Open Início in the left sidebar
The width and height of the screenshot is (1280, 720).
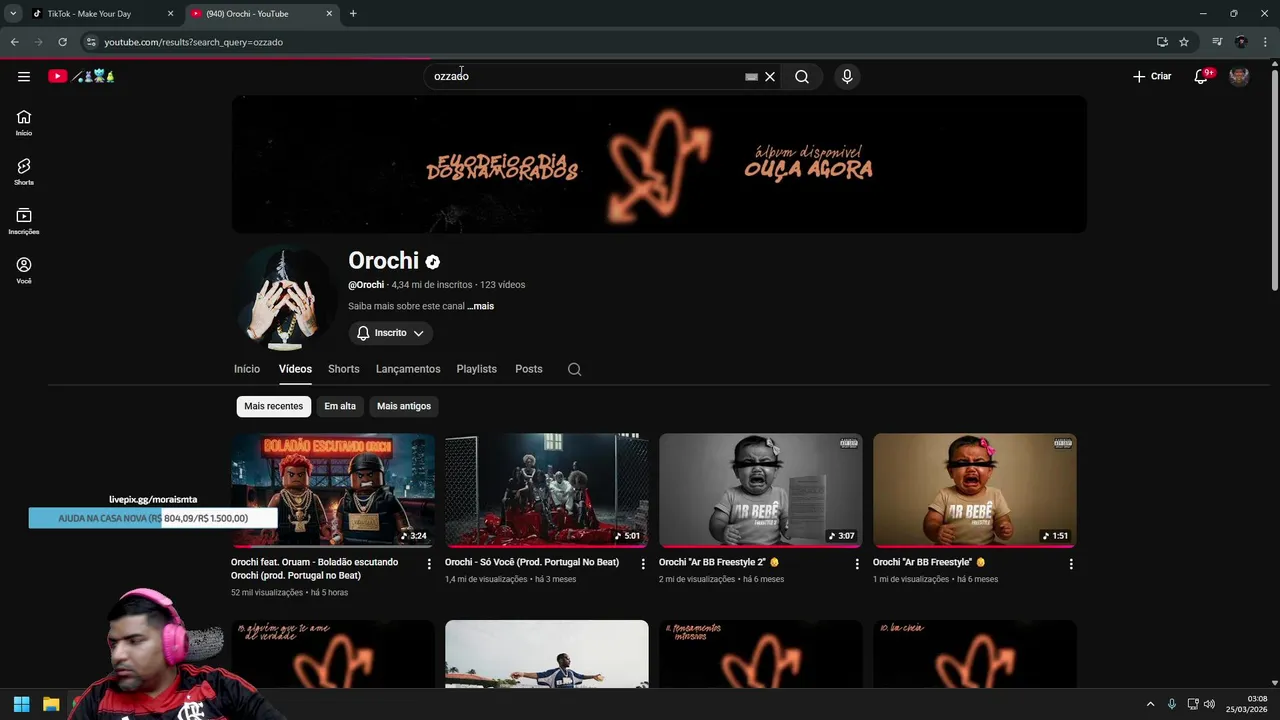click(24, 123)
